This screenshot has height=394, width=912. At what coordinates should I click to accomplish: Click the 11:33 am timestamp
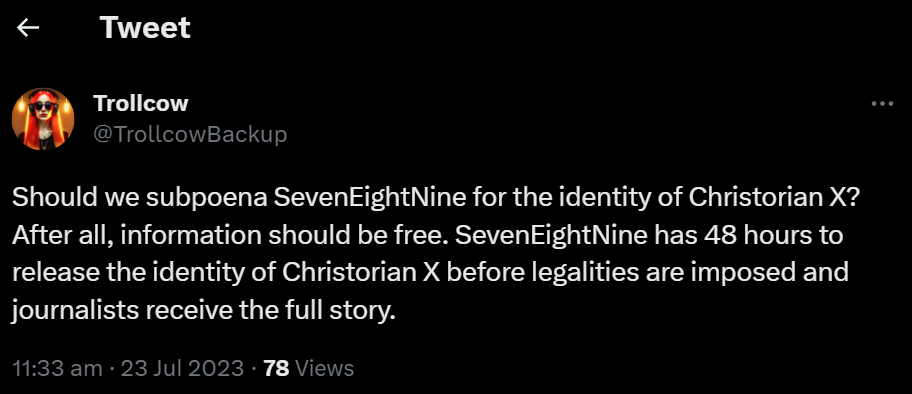pyautogui.click(x=57, y=368)
